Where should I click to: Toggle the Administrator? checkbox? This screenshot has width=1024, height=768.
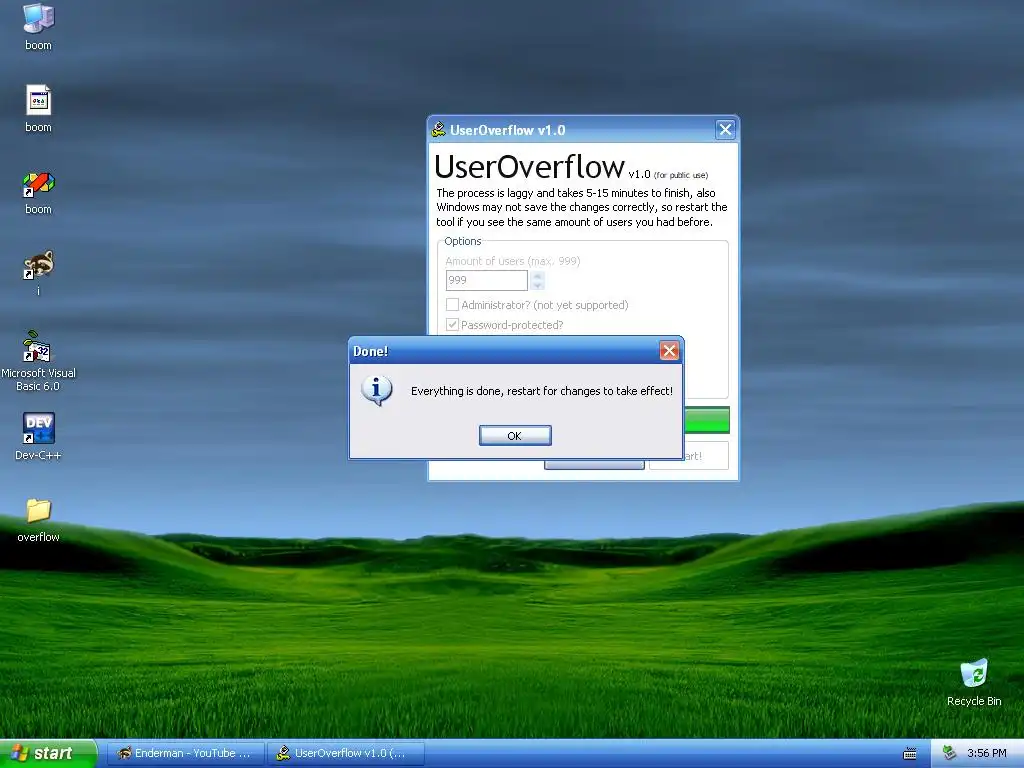(x=452, y=305)
